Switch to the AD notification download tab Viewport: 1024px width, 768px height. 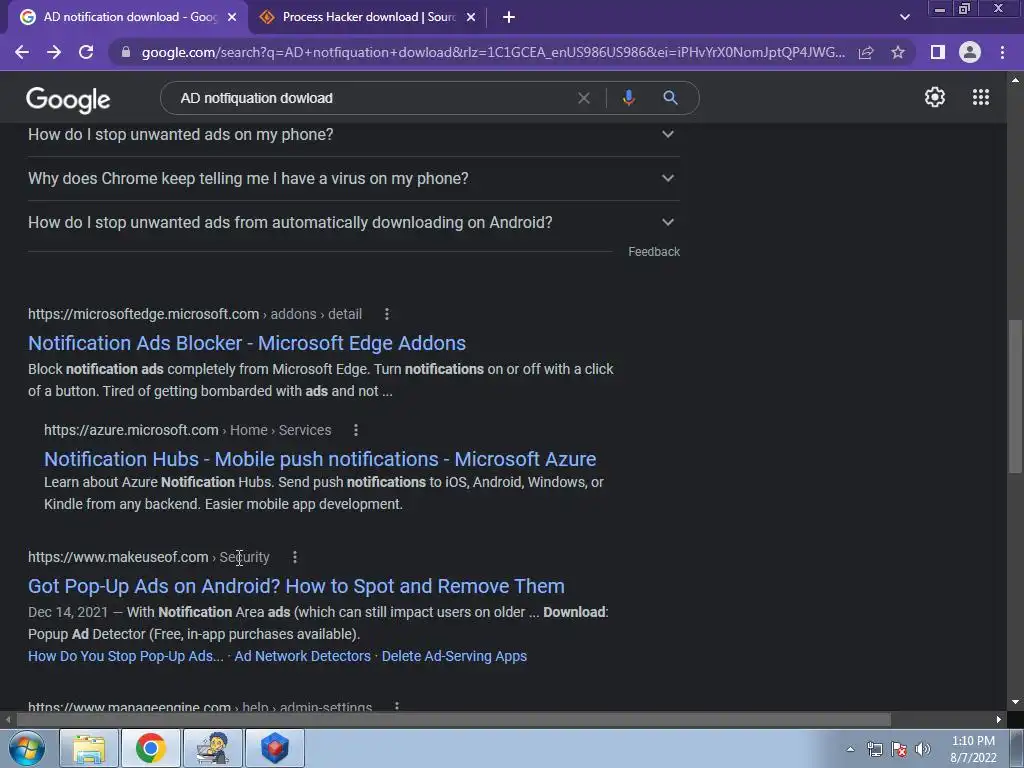coord(129,17)
